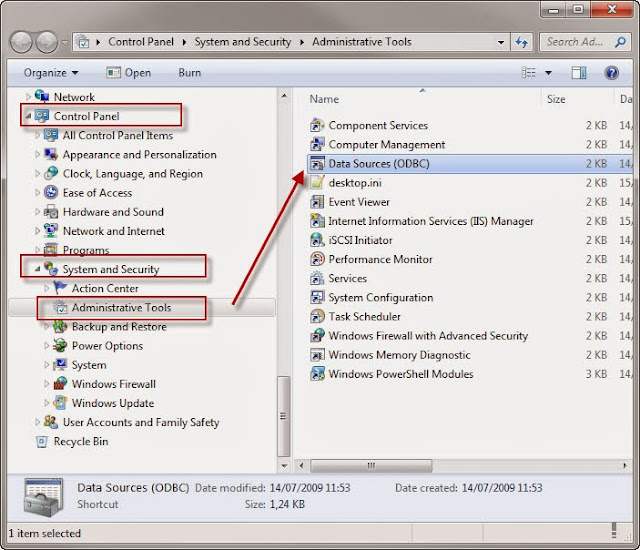Open Help with the question mark icon

611,73
